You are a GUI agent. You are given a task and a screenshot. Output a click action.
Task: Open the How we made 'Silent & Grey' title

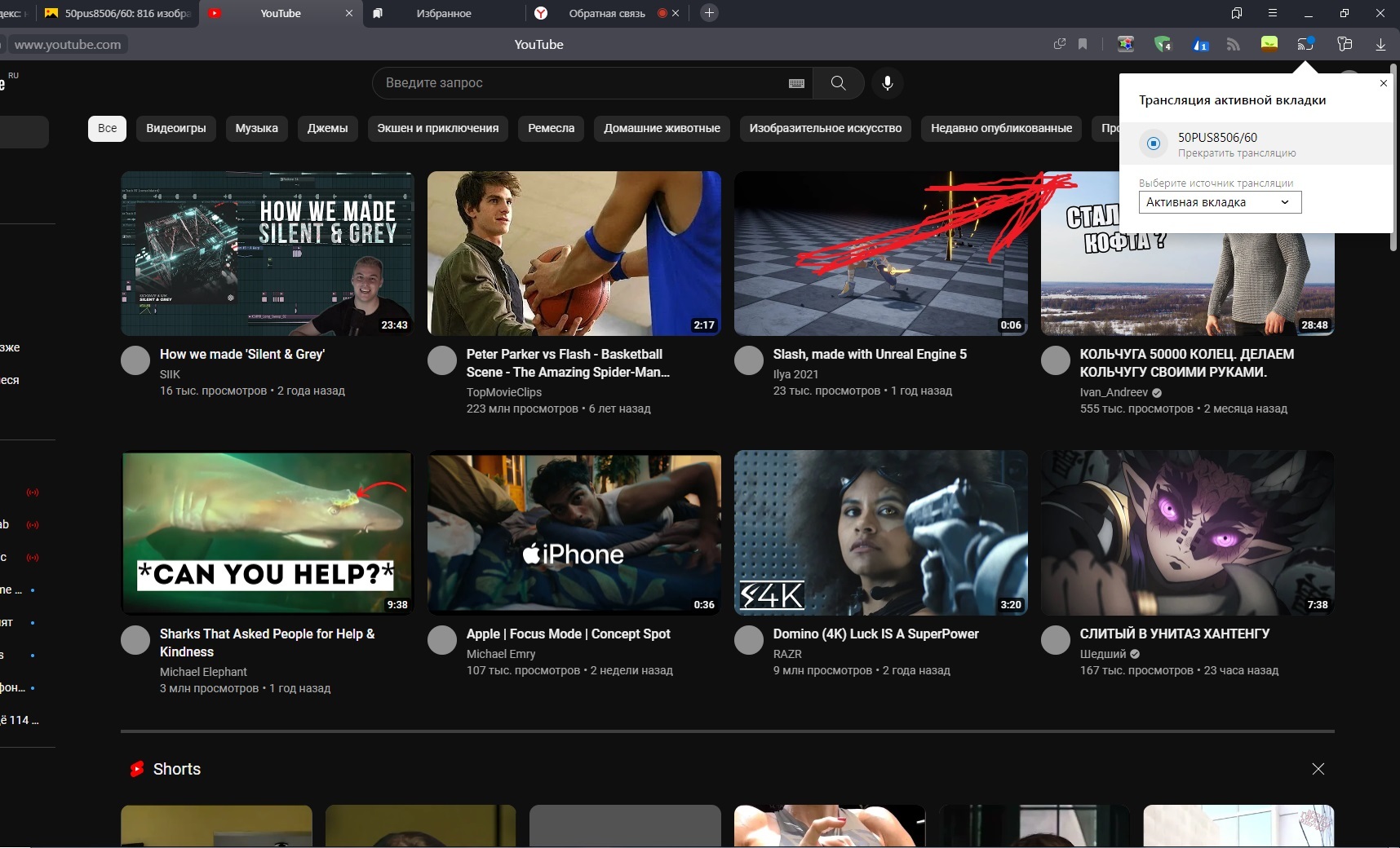(242, 354)
